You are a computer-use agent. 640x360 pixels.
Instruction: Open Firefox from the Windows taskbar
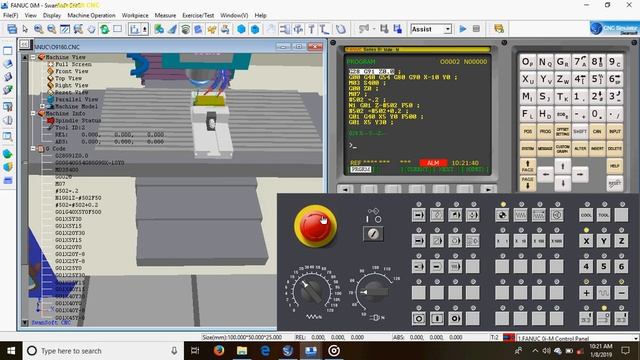[x=219, y=351]
